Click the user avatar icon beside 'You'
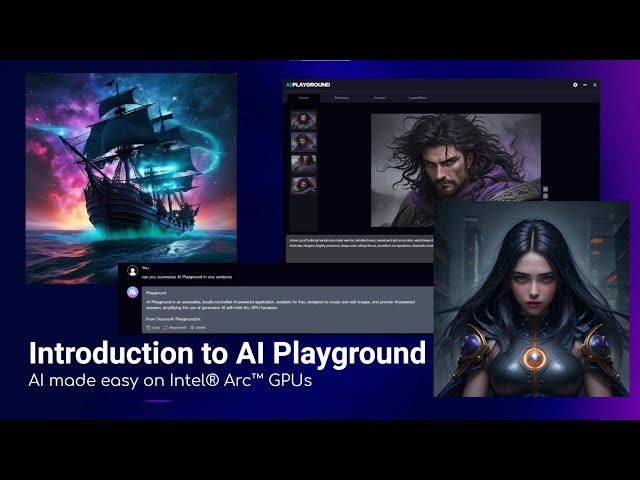The height and width of the screenshot is (480, 640). coord(132,271)
